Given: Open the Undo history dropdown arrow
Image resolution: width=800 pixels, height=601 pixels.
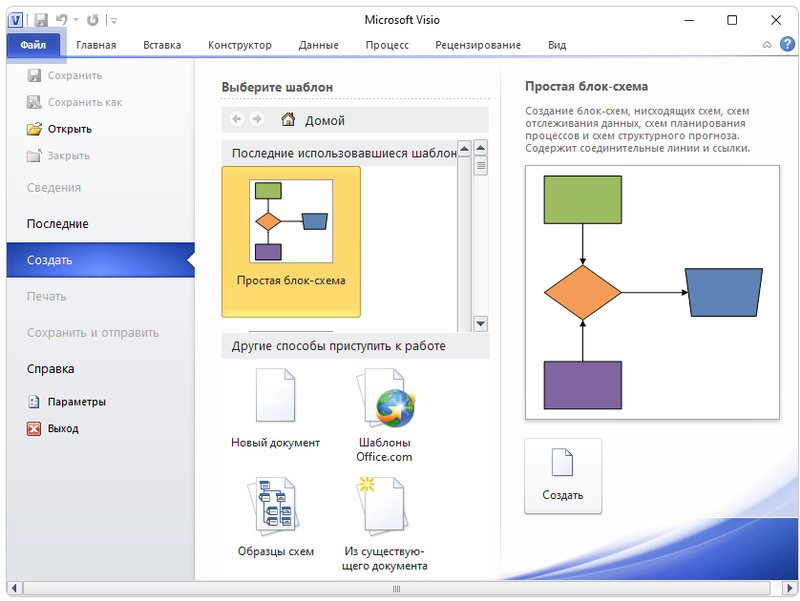Looking at the screenshot, I should [x=75, y=20].
